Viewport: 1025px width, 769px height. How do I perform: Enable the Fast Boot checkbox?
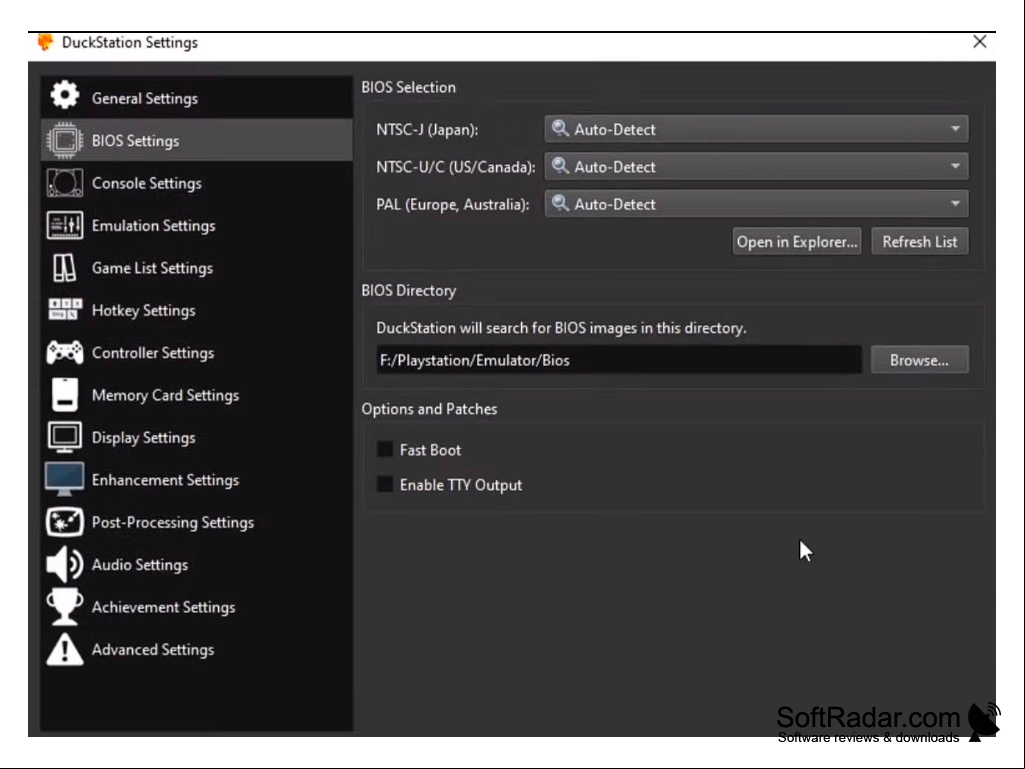tap(385, 449)
